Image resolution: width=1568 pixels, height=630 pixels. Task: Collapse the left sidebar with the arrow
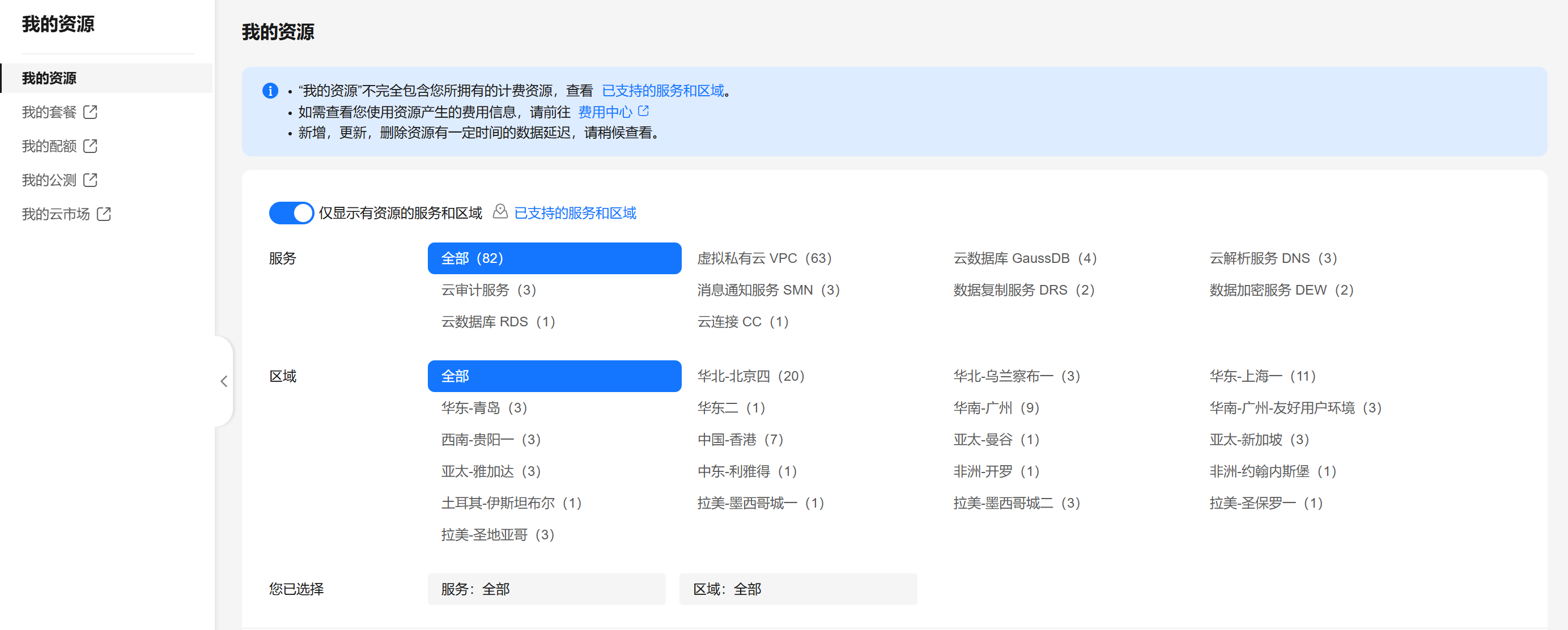[224, 381]
